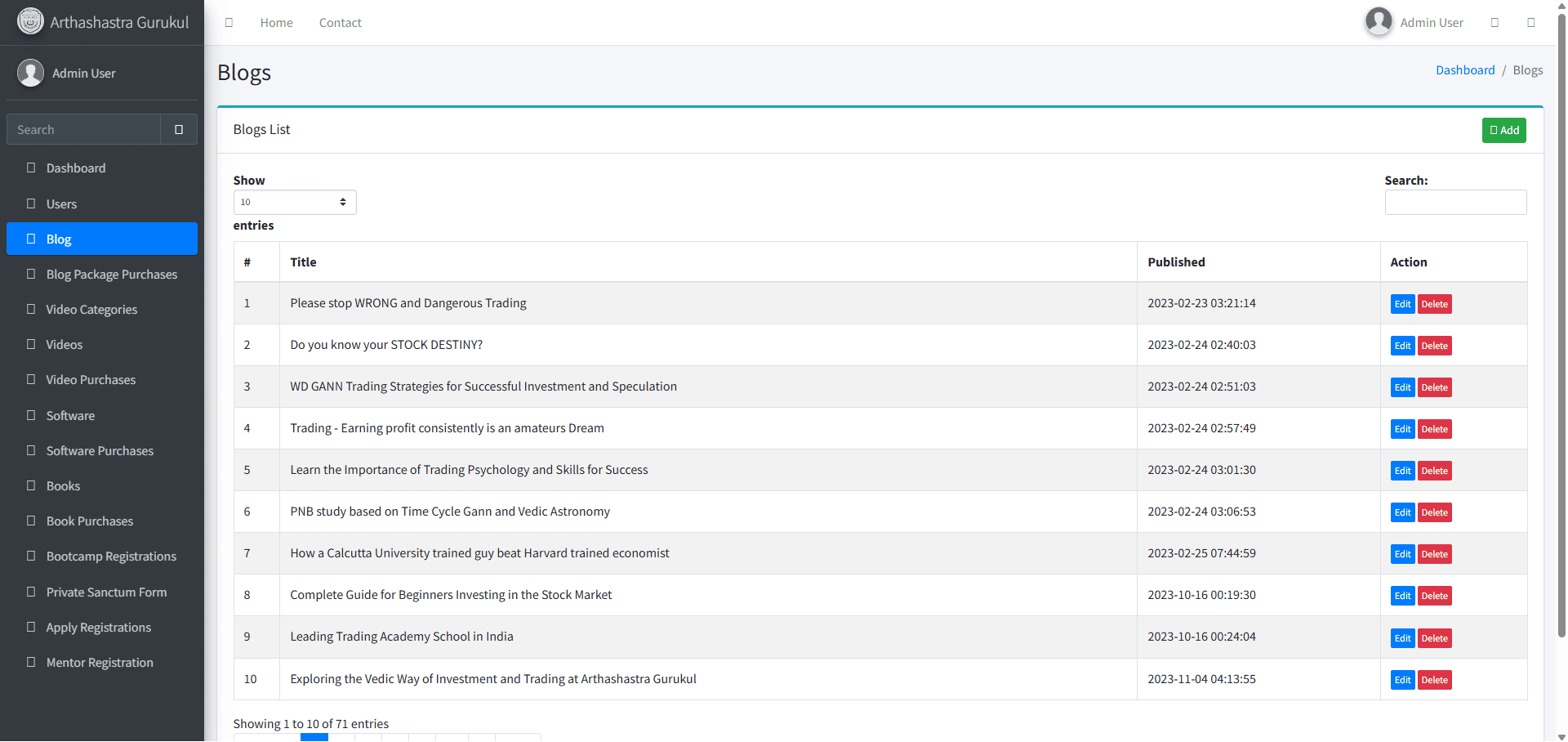Click the Arthashastra Gurukul brand text
The height and width of the screenshot is (742, 1568).
pyautogui.click(x=119, y=22)
